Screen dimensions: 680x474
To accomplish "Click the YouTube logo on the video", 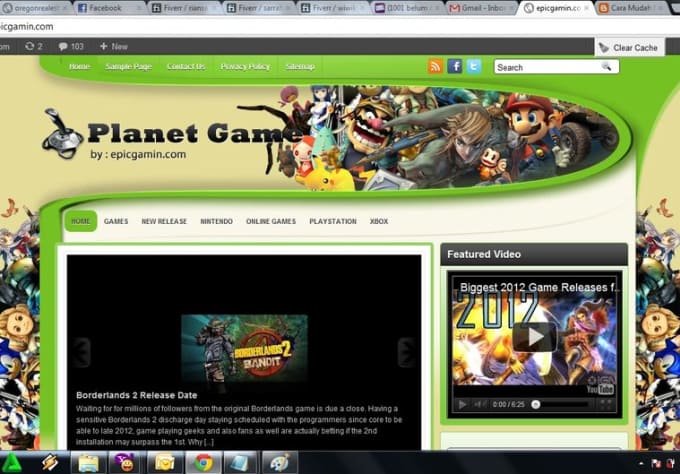I will (600, 388).
